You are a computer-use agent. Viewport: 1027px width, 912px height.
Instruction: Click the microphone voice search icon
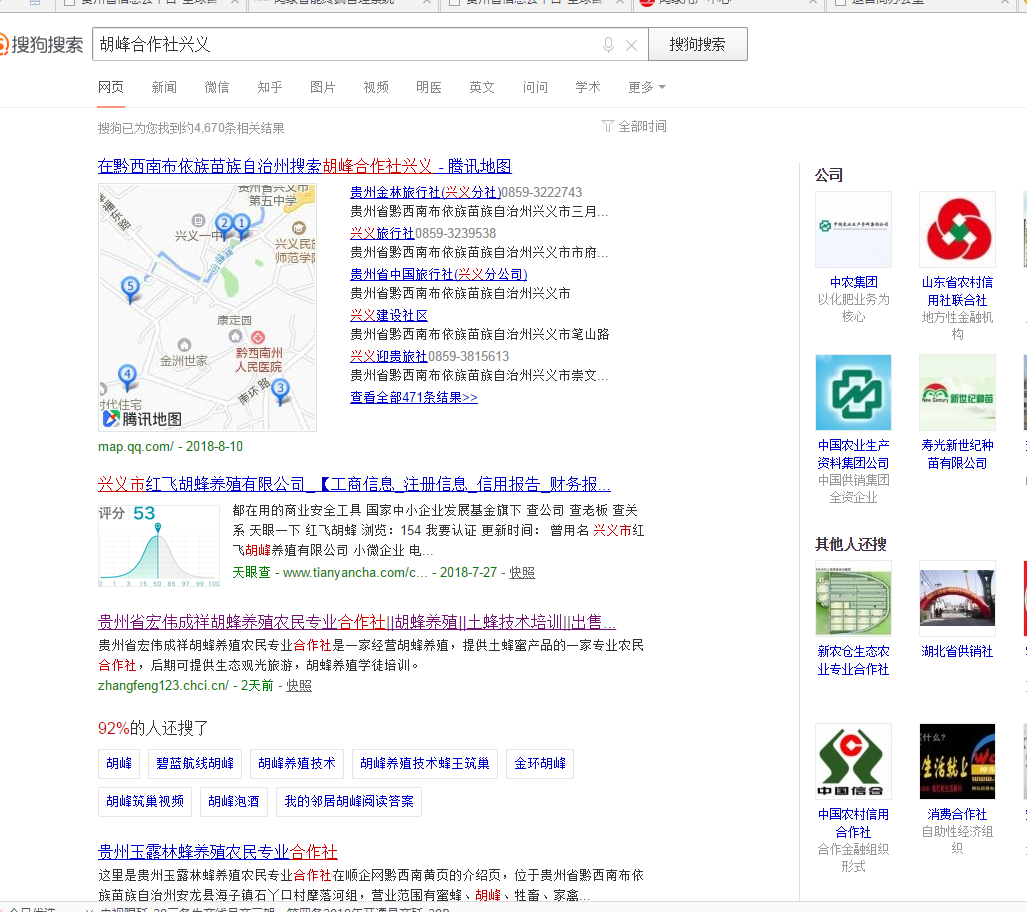pyautogui.click(x=608, y=45)
